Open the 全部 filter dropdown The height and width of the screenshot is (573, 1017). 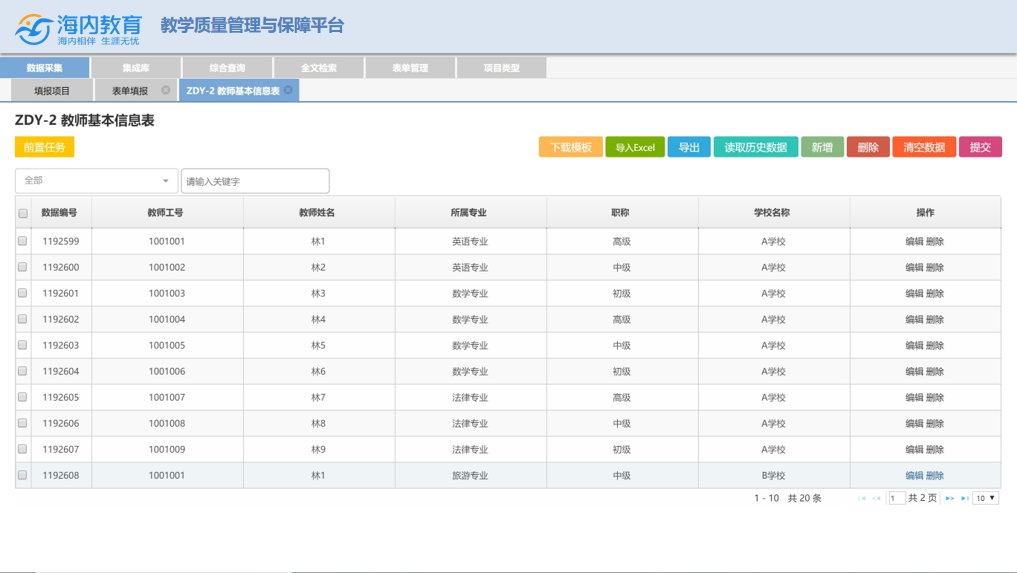(96, 181)
